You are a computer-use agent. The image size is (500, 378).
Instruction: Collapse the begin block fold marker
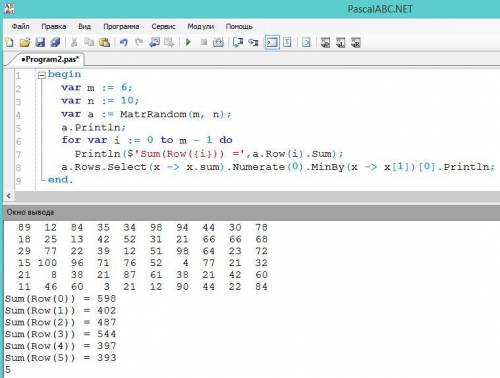tap(42, 75)
